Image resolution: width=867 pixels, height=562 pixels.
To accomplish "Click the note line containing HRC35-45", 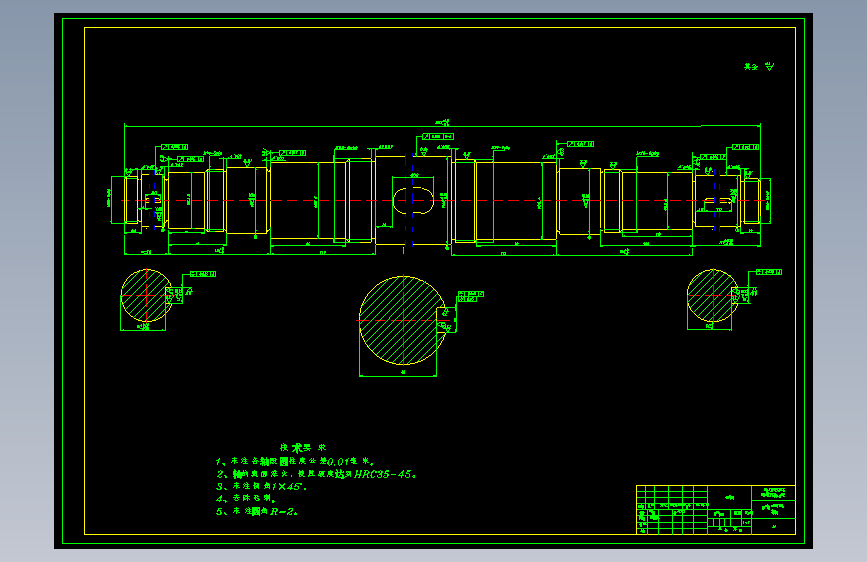I will point(316,474).
